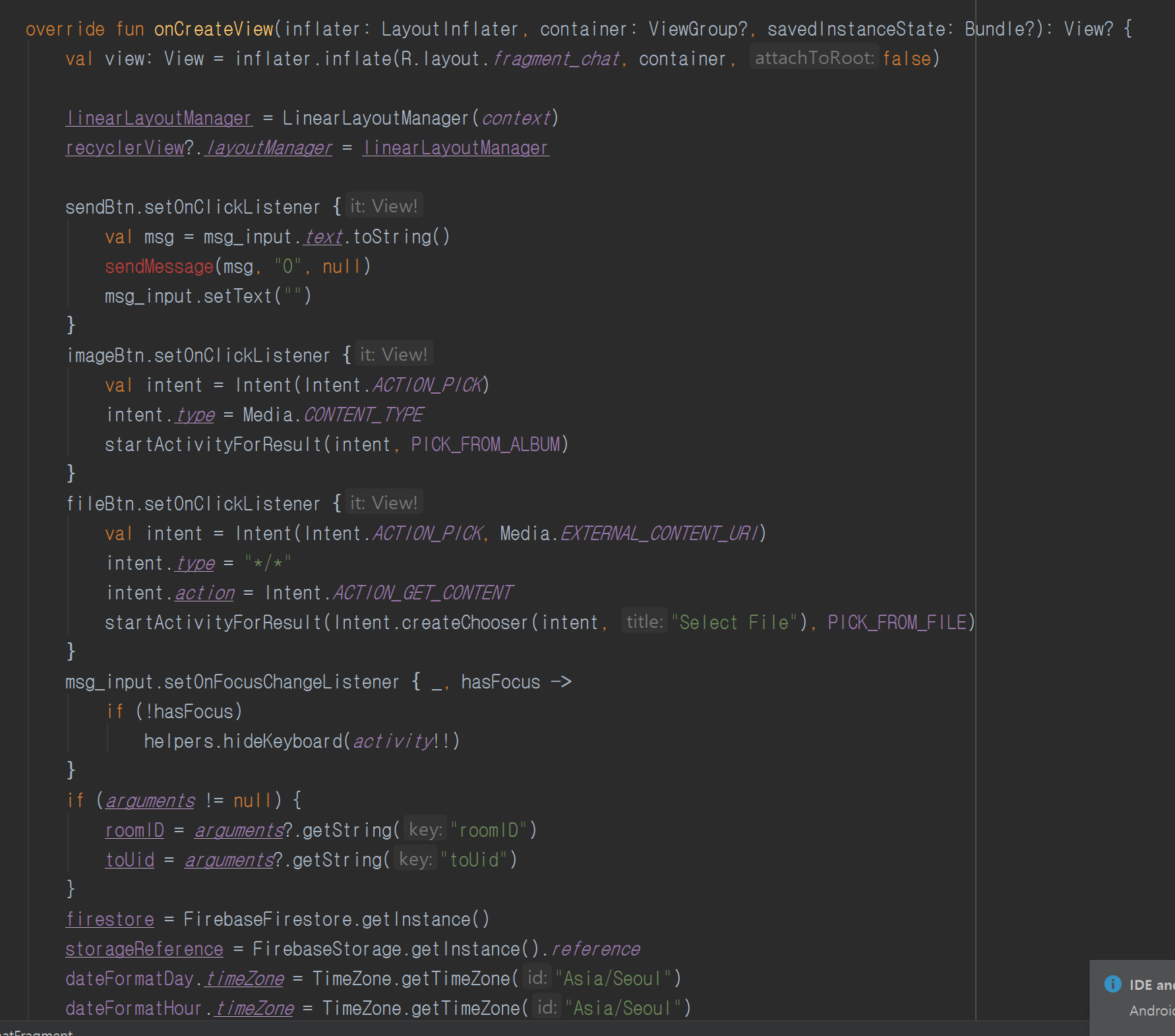Screen dimensions: 1175x1036
Task: Click "fileBtn" in the setOnClickListener line
Action: [100, 504]
